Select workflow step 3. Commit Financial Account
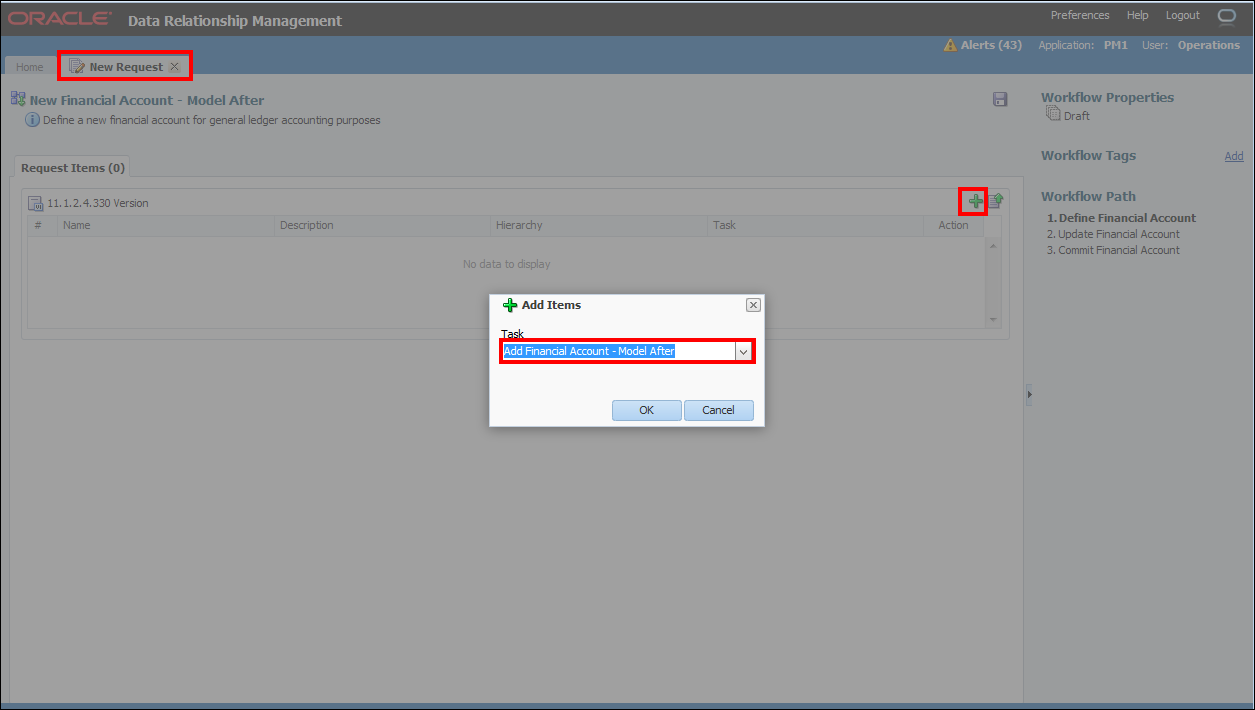The width and height of the screenshot is (1255, 710). 1113,250
